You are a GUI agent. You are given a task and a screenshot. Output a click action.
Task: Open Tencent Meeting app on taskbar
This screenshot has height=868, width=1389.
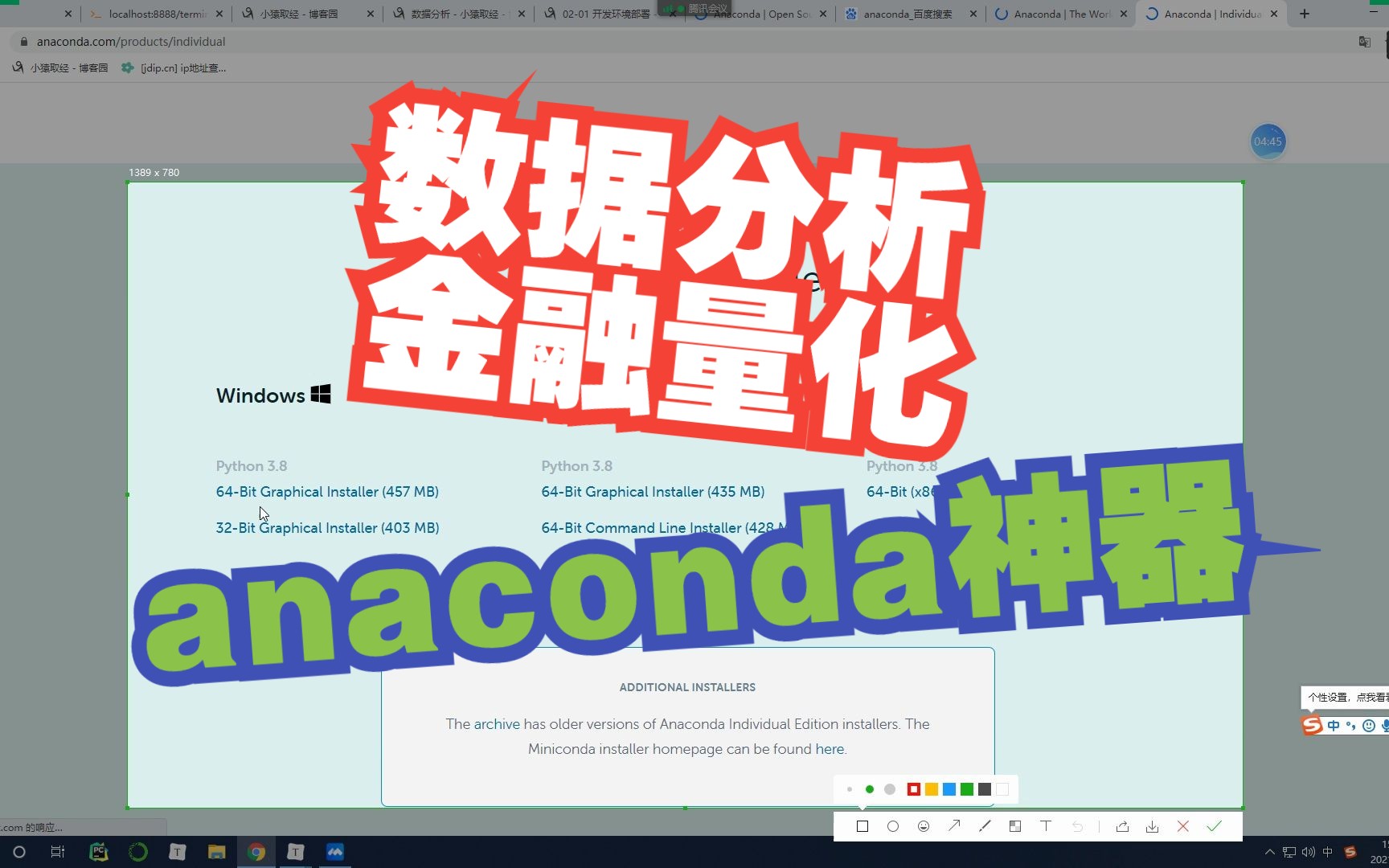coord(335,852)
